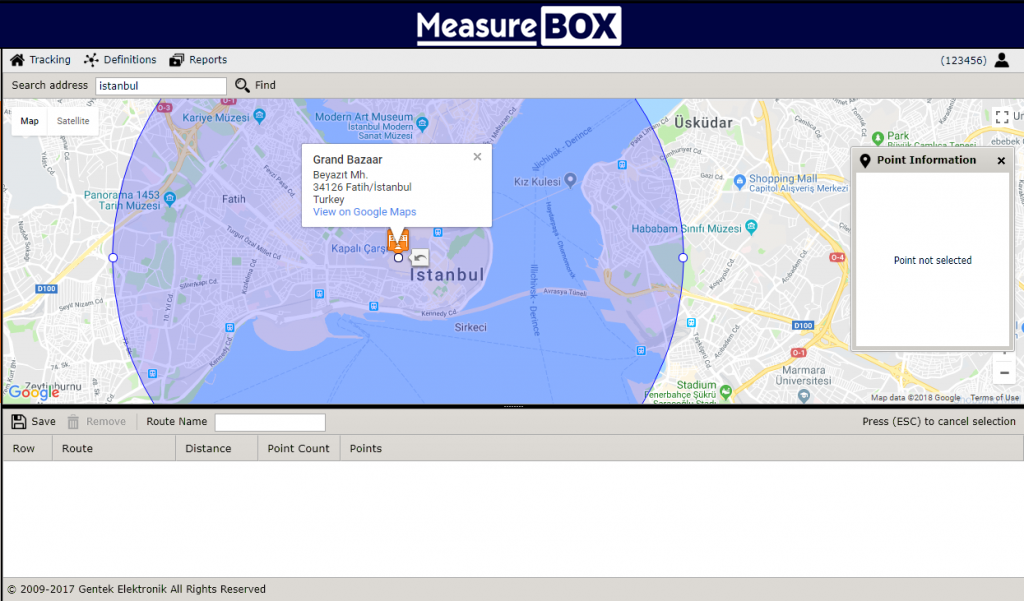This screenshot has width=1024, height=601.
Task: Click the Search address input field
Action: tap(161, 86)
